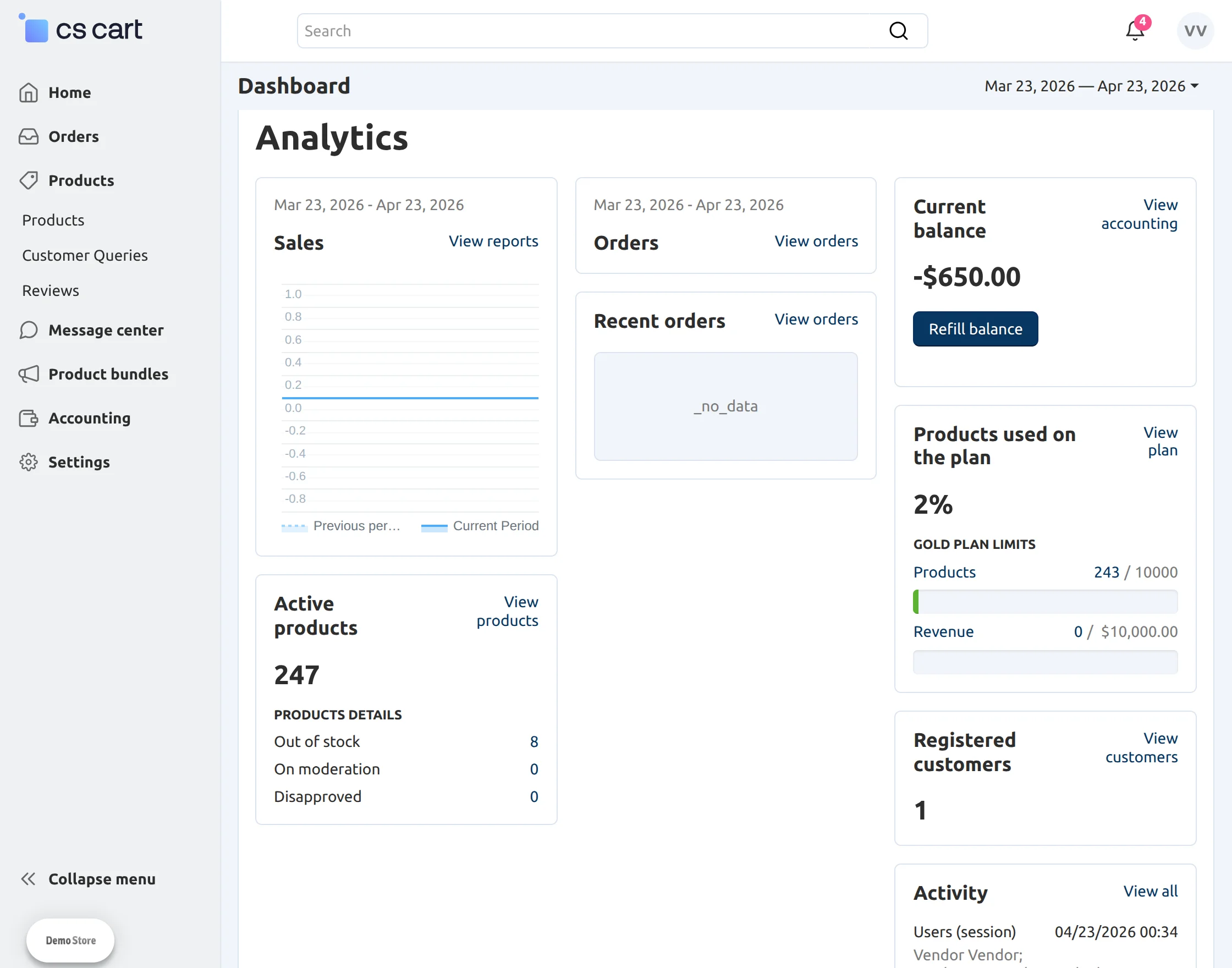Click the Products tag icon

click(x=29, y=180)
